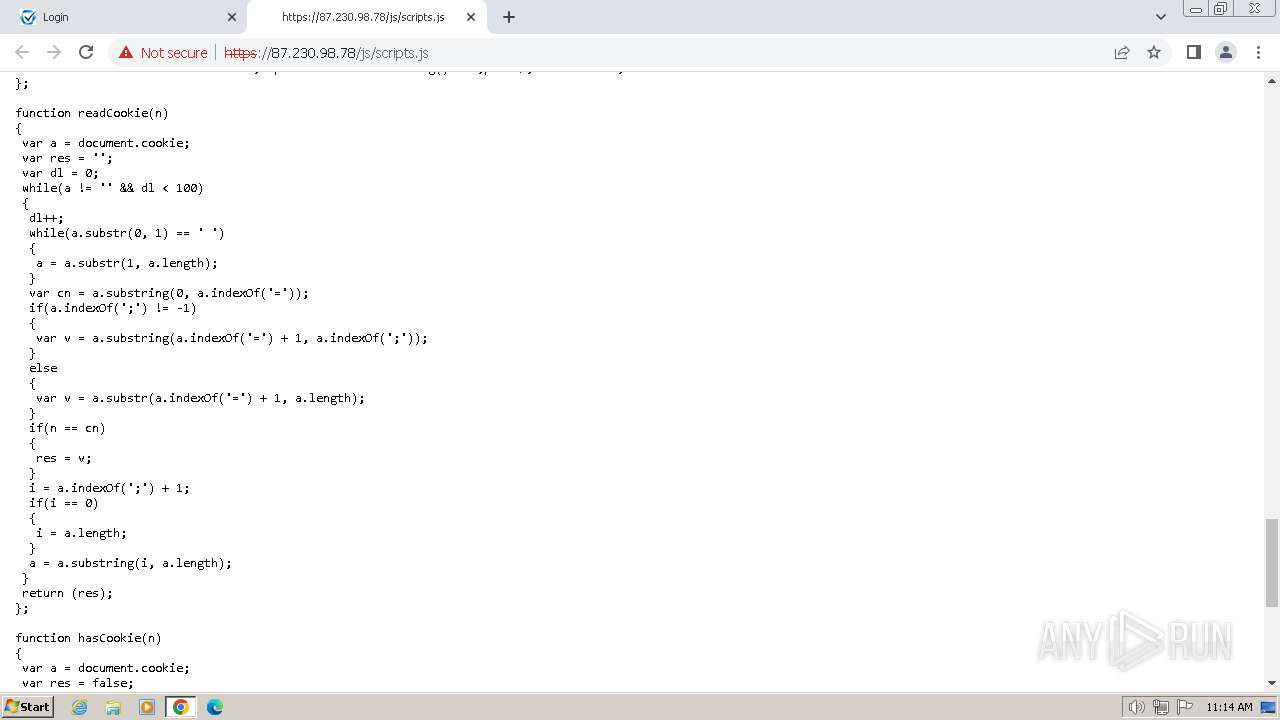This screenshot has height=720, width=1280.
Task: Click the 11:14 AM system clock
Action: coord(1229,707)
